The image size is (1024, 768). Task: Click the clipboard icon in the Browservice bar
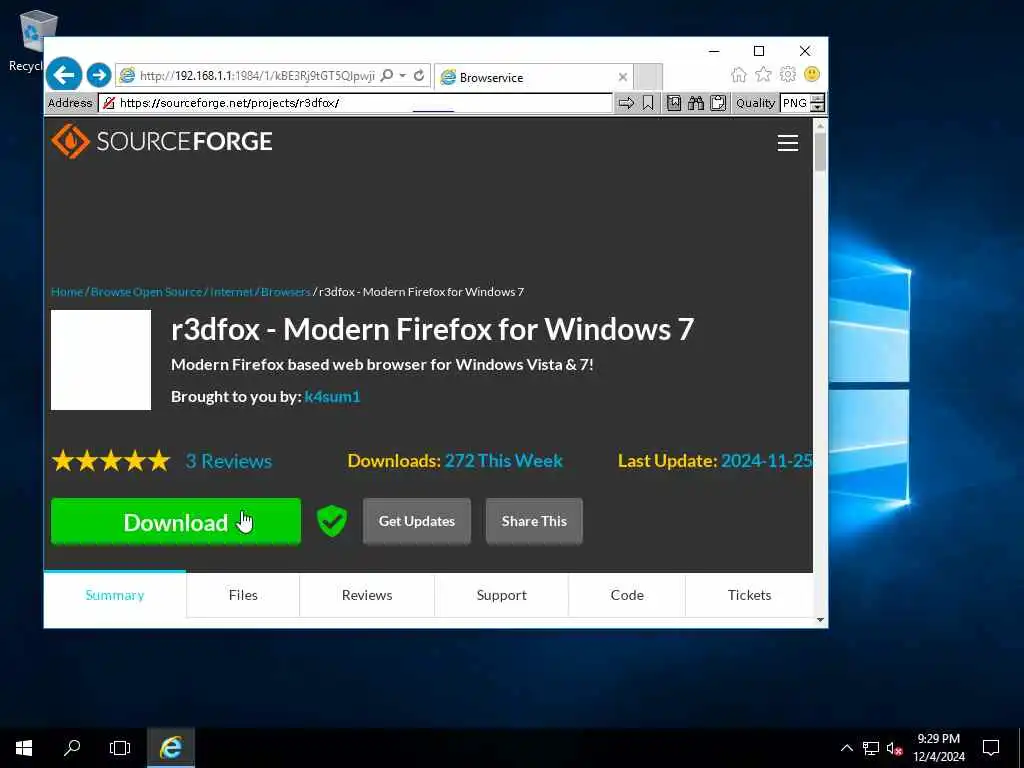[x=718, y=103]
